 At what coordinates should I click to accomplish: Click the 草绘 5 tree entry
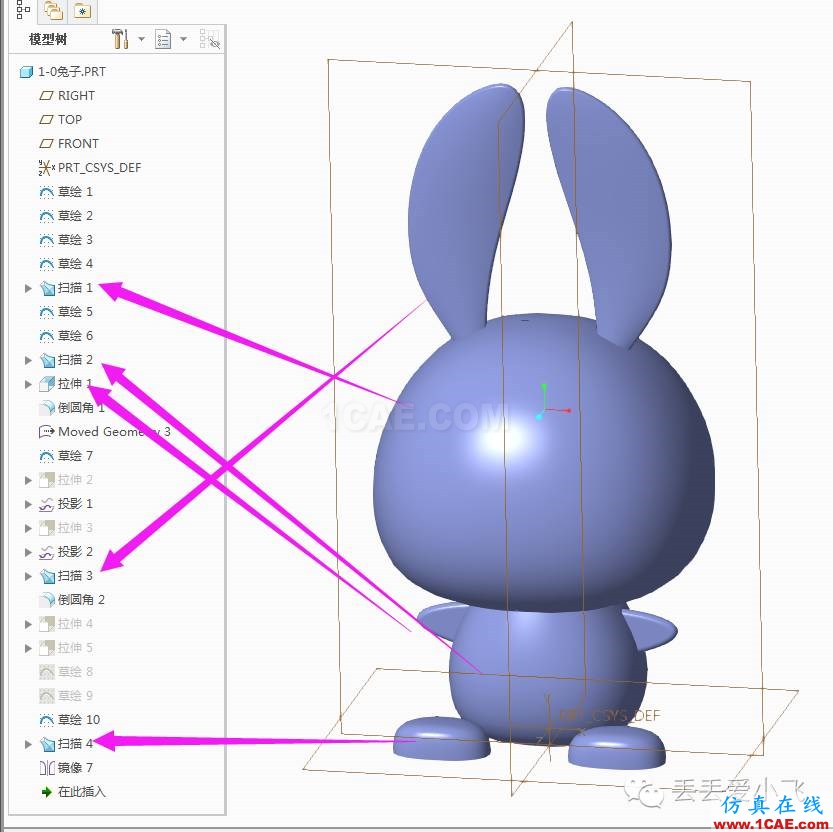click(75, 312)
